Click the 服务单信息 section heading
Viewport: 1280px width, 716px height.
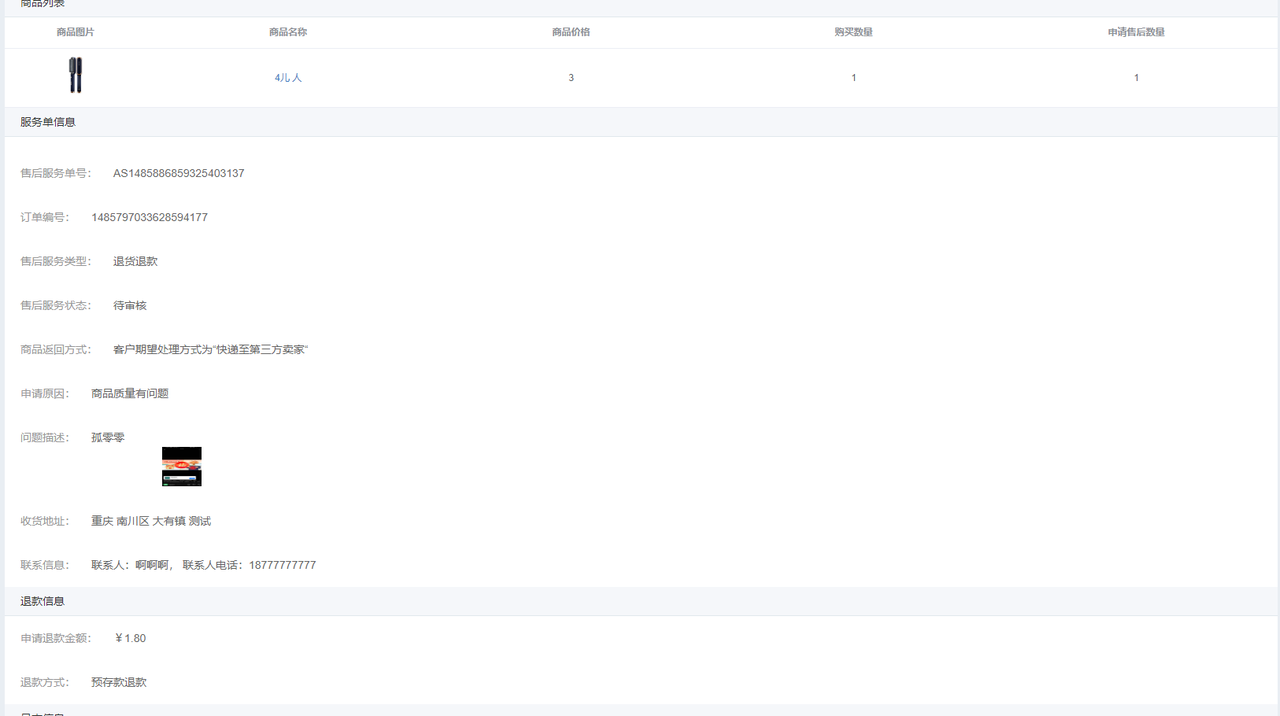coord(48,122)
